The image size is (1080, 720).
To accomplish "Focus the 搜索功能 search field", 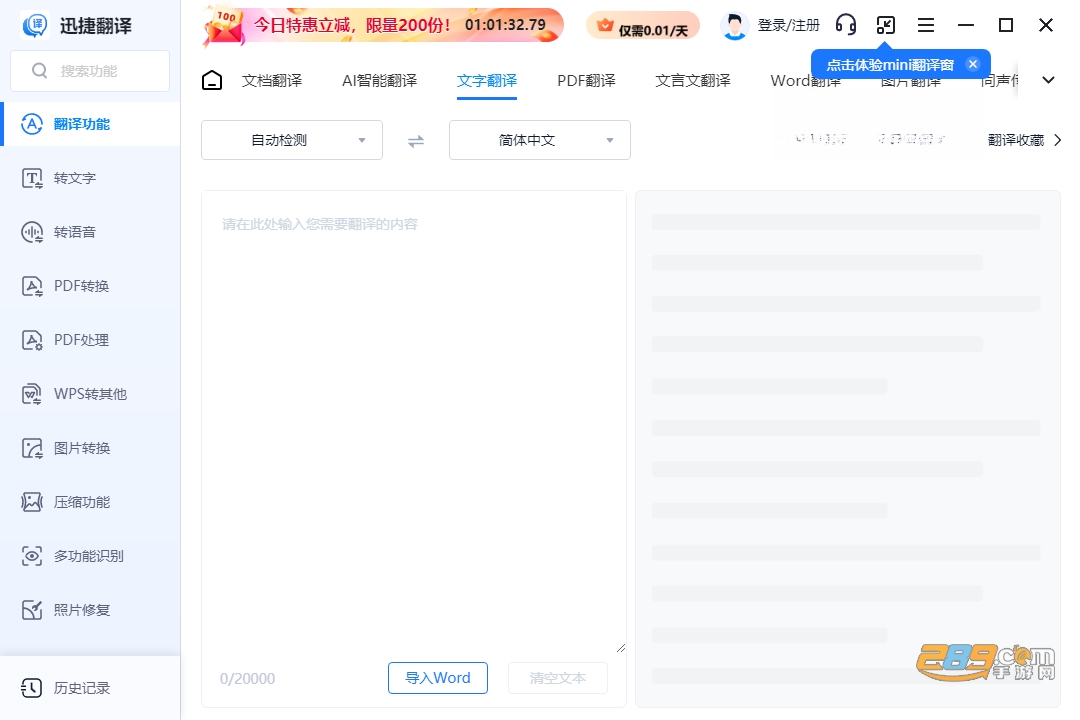I will click(x=90, y=71).
